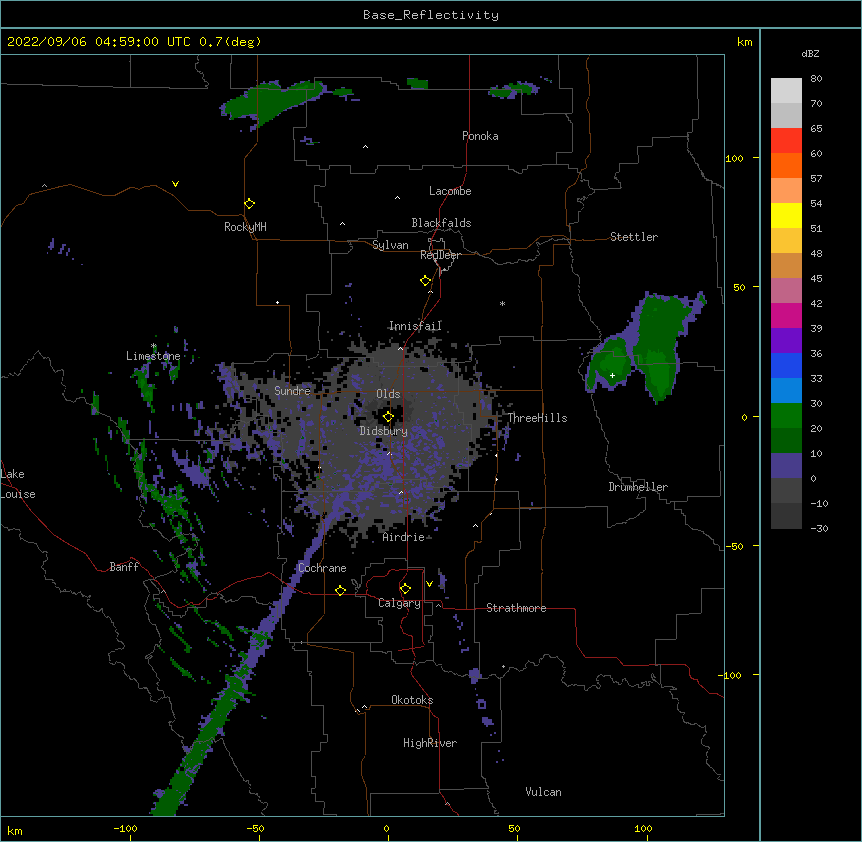Click the Ponoka city label

point(480,136)
